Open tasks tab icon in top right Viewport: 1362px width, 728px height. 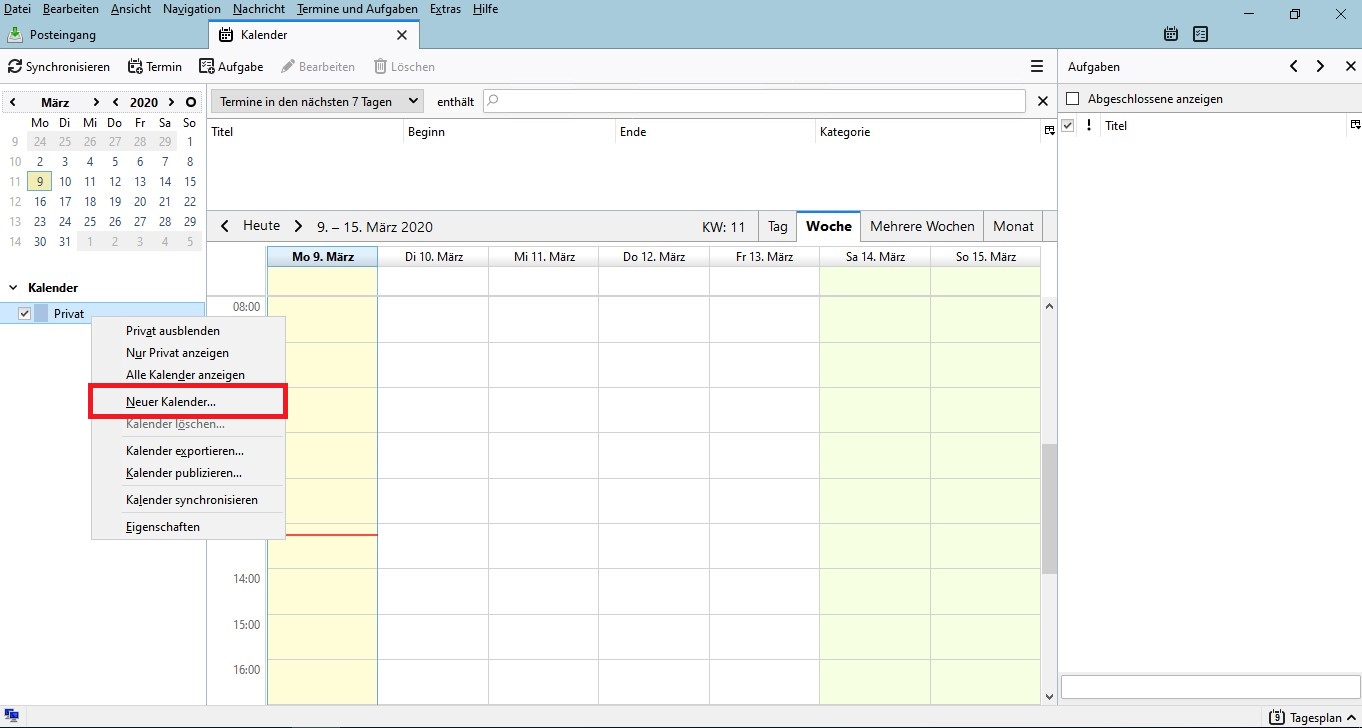[1200, 34]
